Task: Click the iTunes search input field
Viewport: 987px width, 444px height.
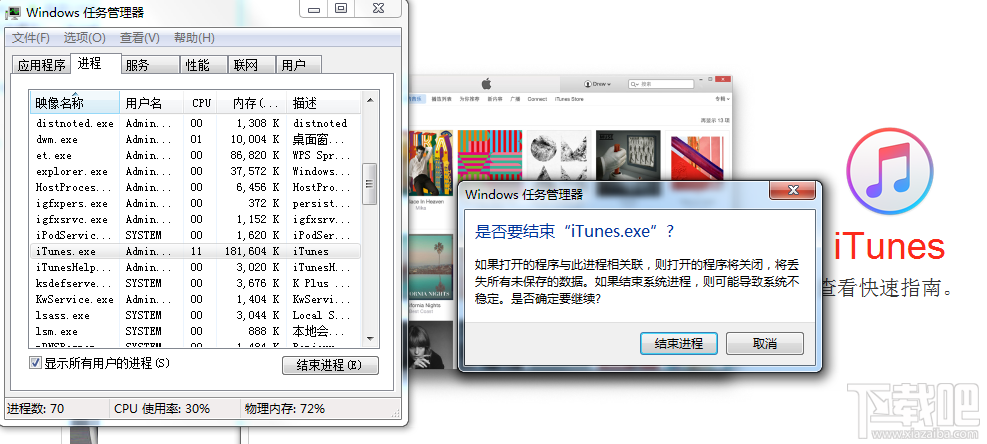Action: (x=662, y=84)
